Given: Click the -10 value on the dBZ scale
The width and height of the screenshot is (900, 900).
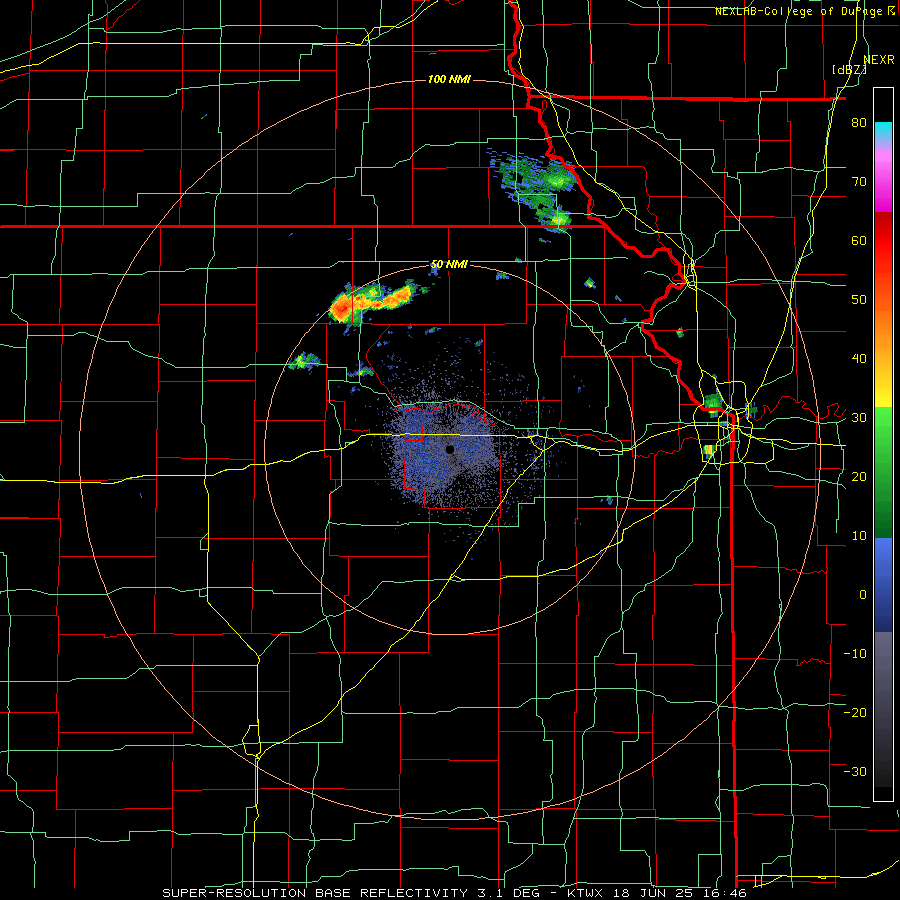Looking at the screenshot, I should (855, 654).
